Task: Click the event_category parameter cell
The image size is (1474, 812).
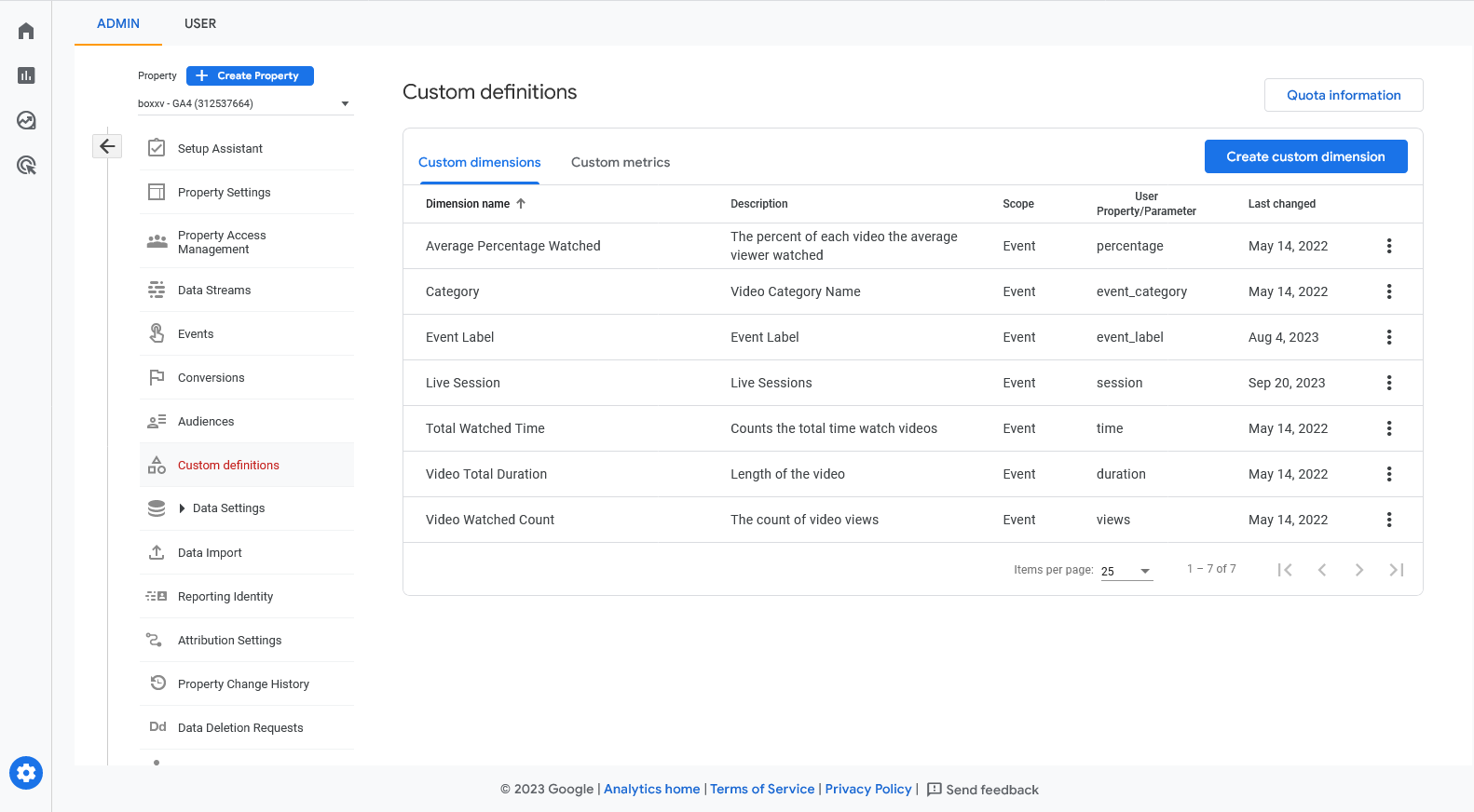Action: [1141, 291]
